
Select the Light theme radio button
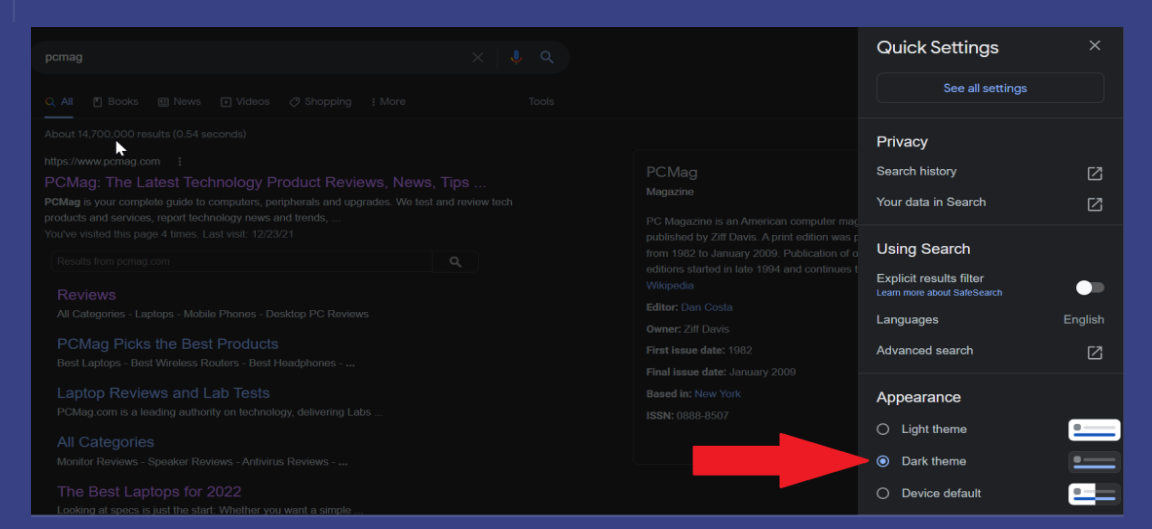point(883,429)
